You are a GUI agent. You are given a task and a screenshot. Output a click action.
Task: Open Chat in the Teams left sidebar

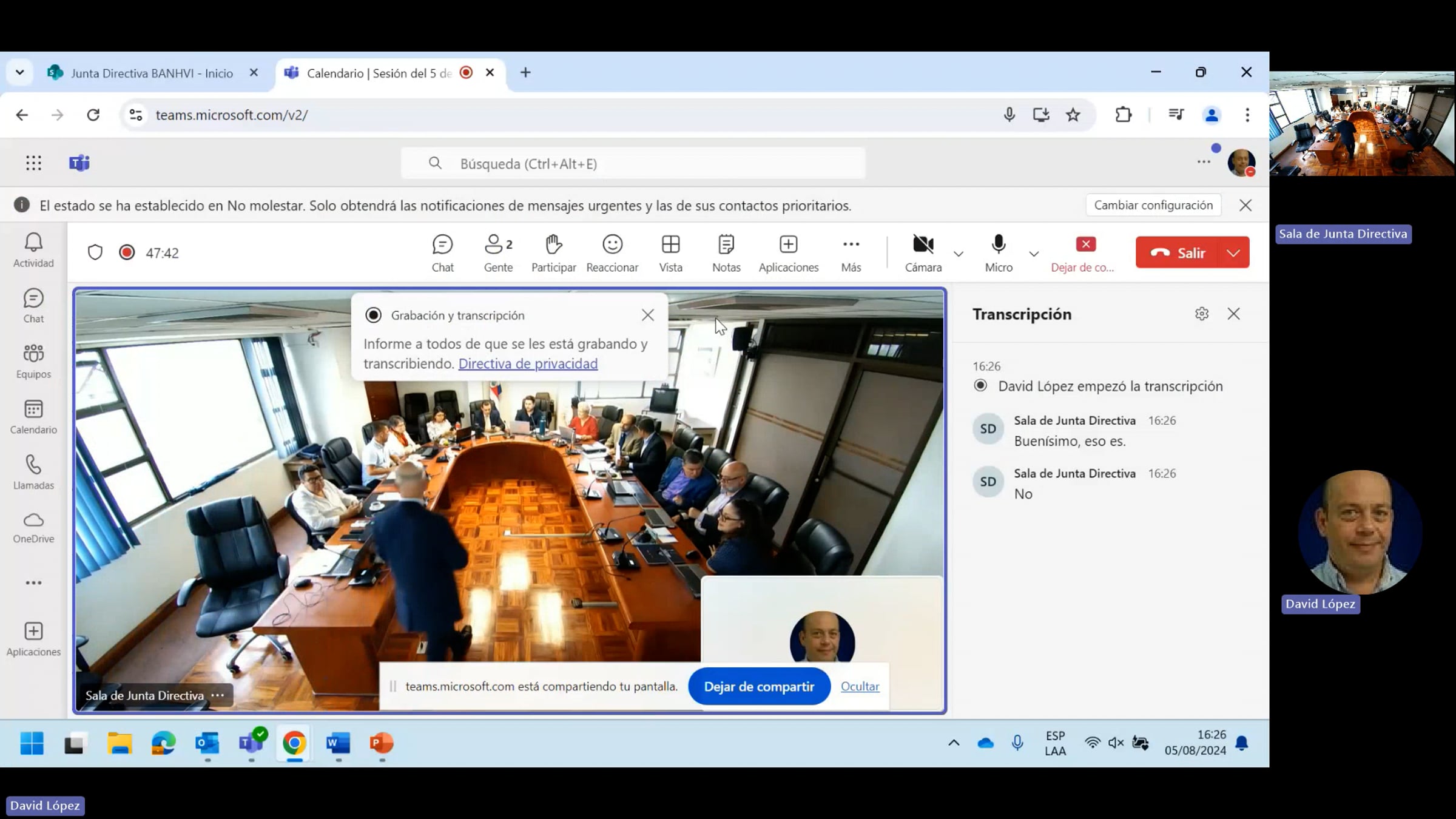[33, 306]
